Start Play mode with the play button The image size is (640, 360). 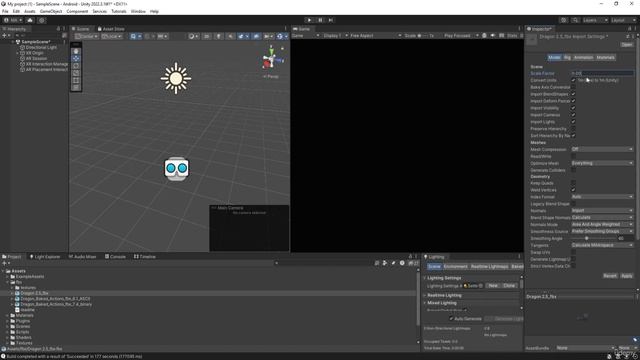(309, 20)
